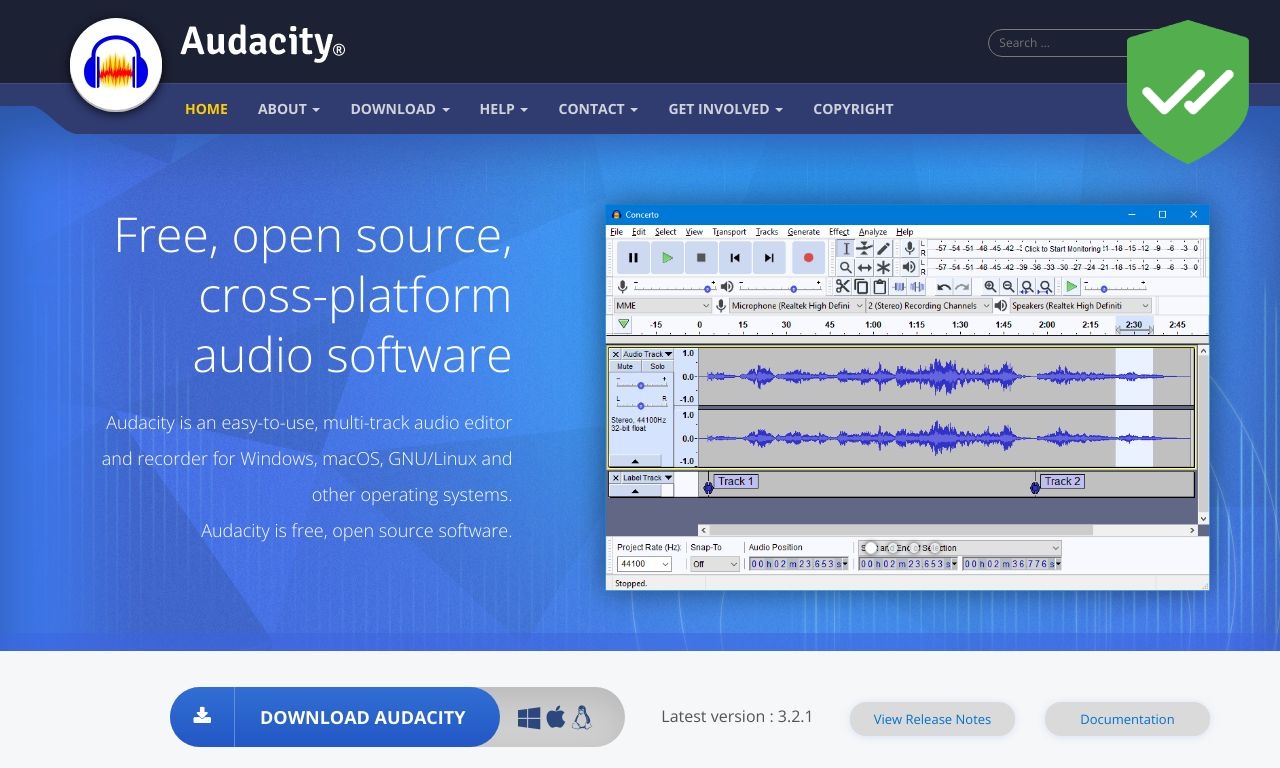This screenshot has height=768, width=1280.
Task: Click the Zoom In magnifier with plus
Action: pyautogui.click(x=990, y=287)
